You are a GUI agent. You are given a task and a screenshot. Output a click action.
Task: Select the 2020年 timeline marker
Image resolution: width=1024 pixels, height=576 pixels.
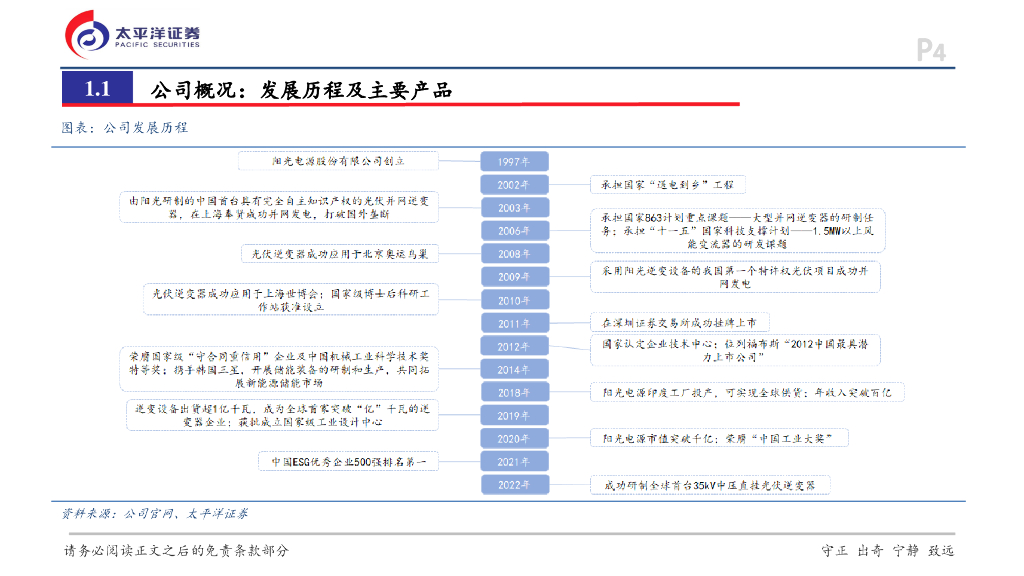coord(514,439)
